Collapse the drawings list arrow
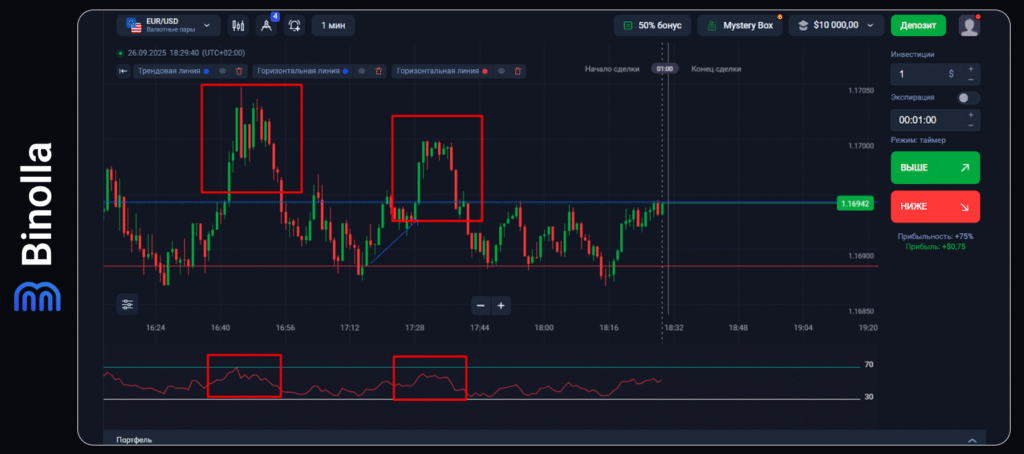1024x454 pixels. coord(123,71)
